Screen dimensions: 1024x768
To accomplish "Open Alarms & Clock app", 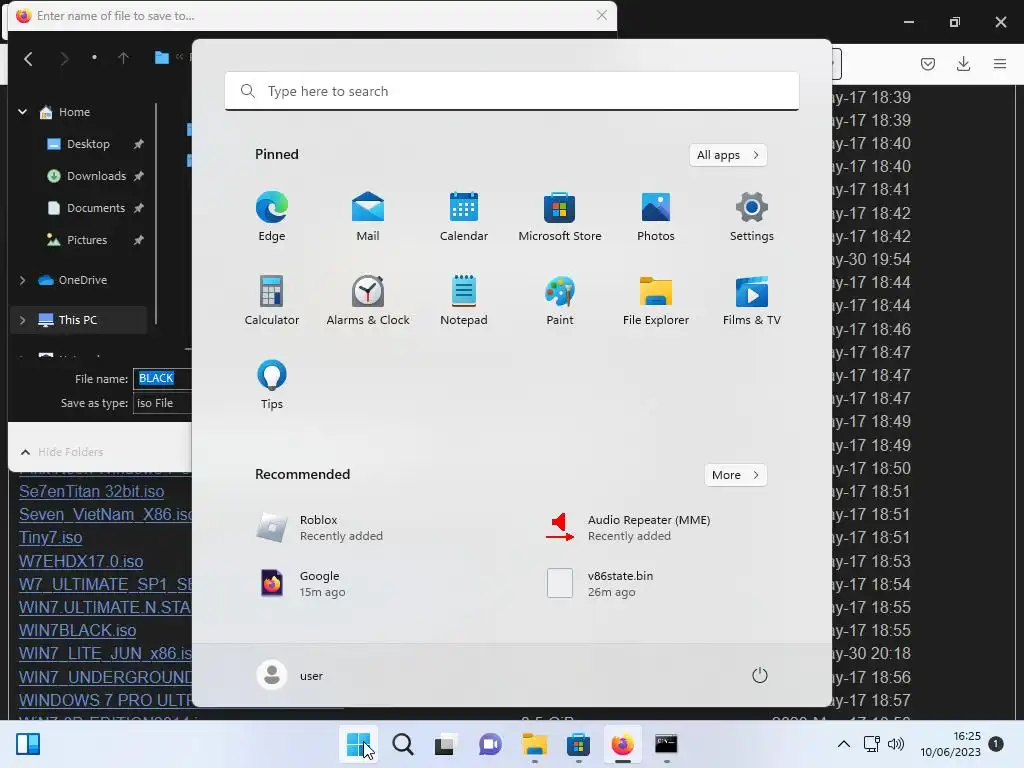I will tap(368, 300).
